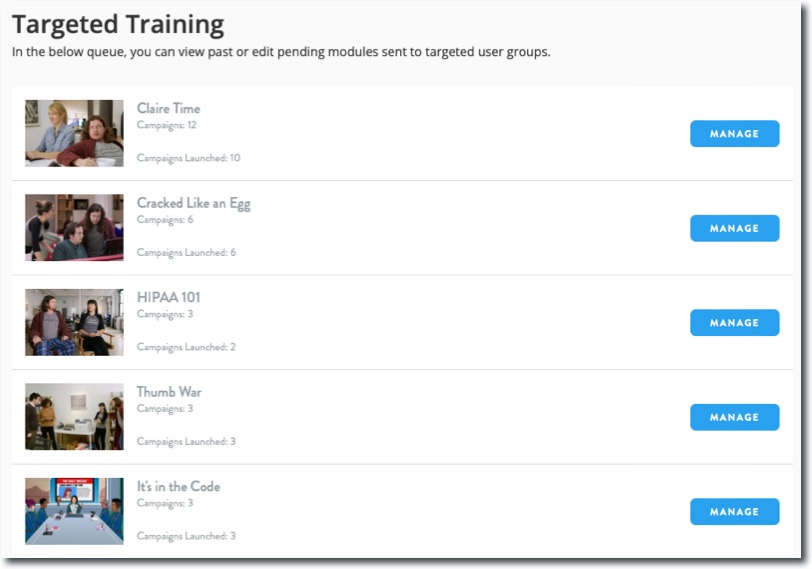Click the Thumb War thumbnail image
The width and height of the screenshot is (812, 569).
[74, 417]
